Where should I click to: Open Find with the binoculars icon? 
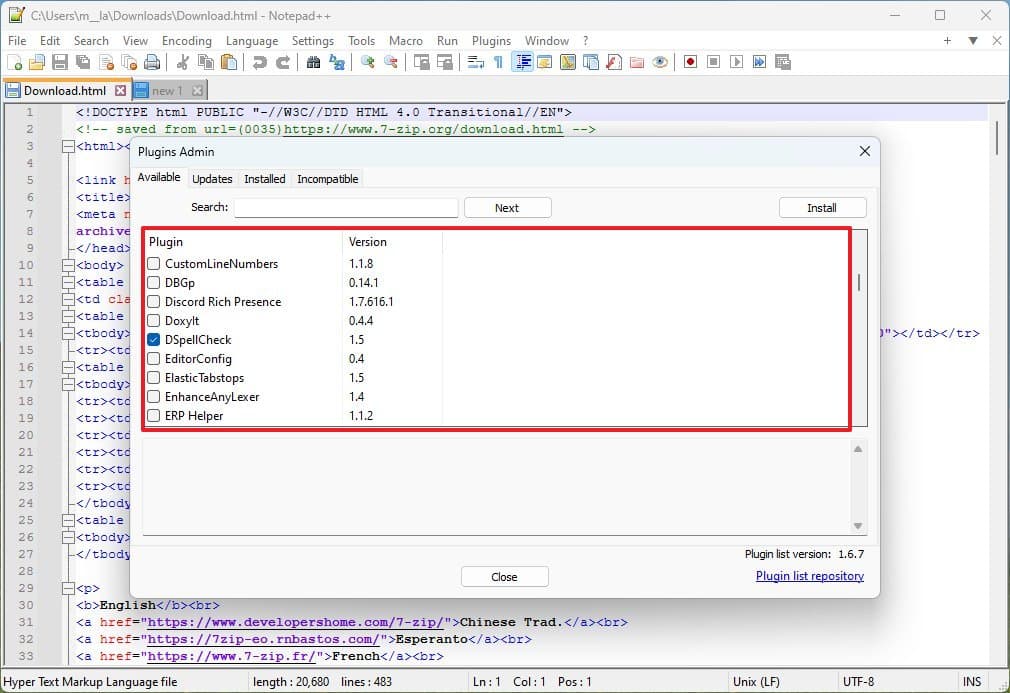click(x=313, y=62)
